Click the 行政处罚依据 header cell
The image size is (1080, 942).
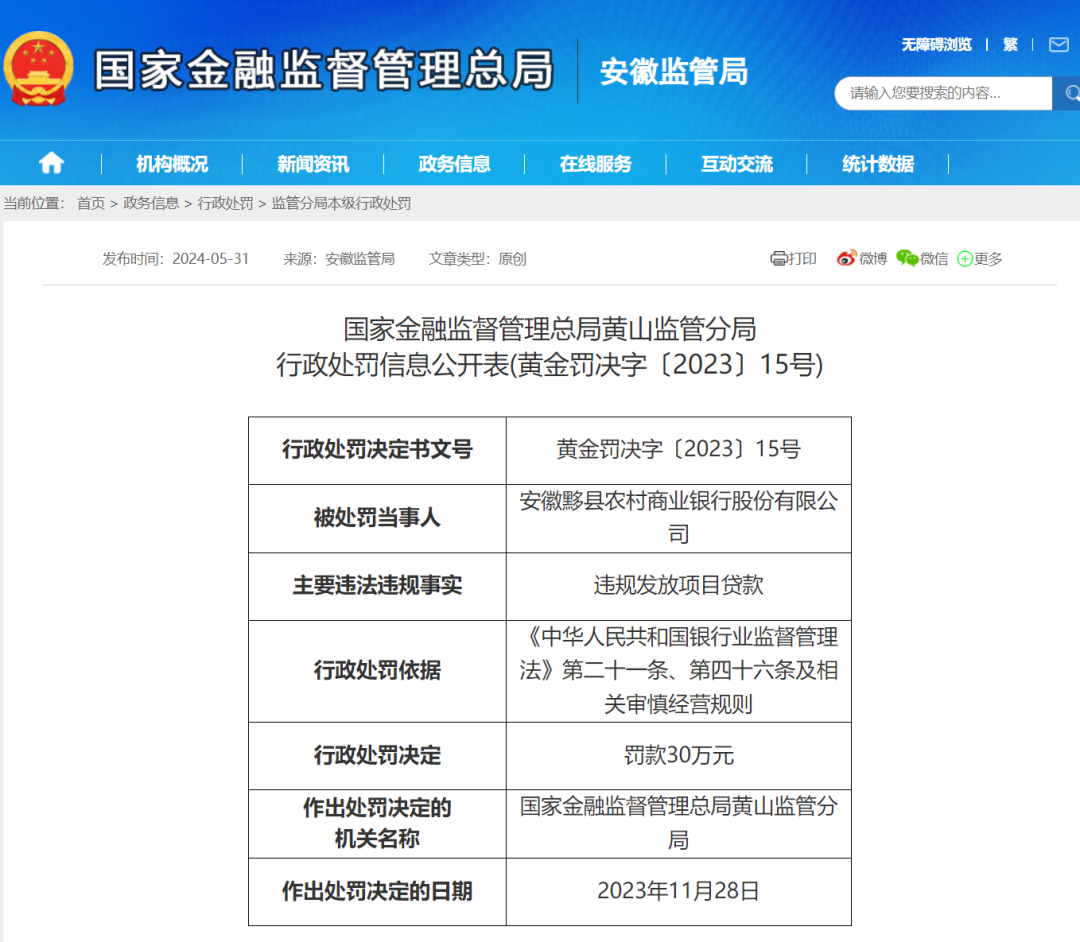pyautogui.click(x=377, y=671)
